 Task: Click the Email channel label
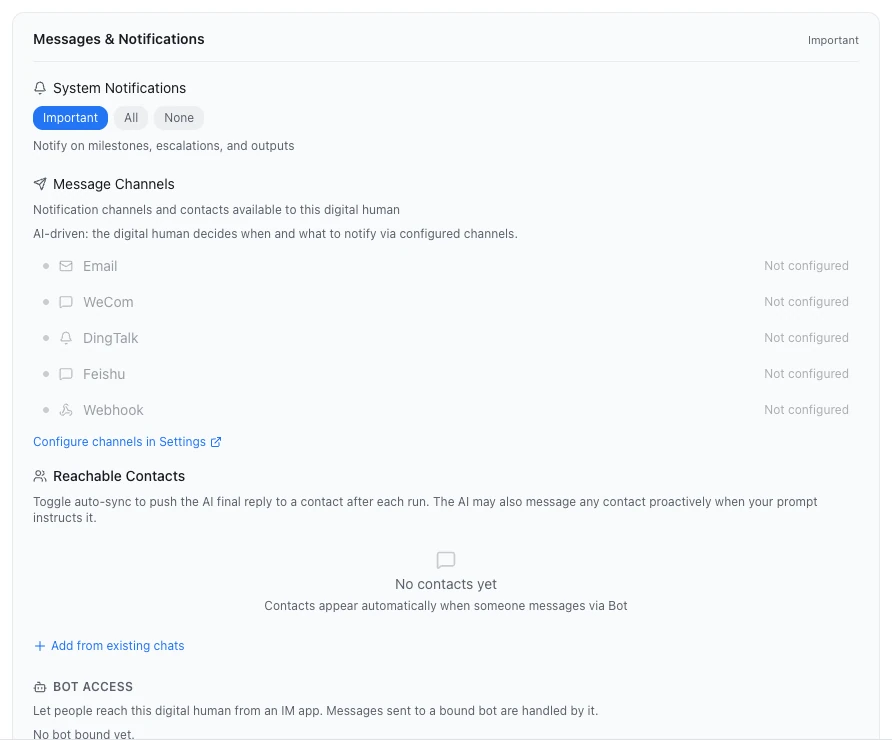click(100, 266)
